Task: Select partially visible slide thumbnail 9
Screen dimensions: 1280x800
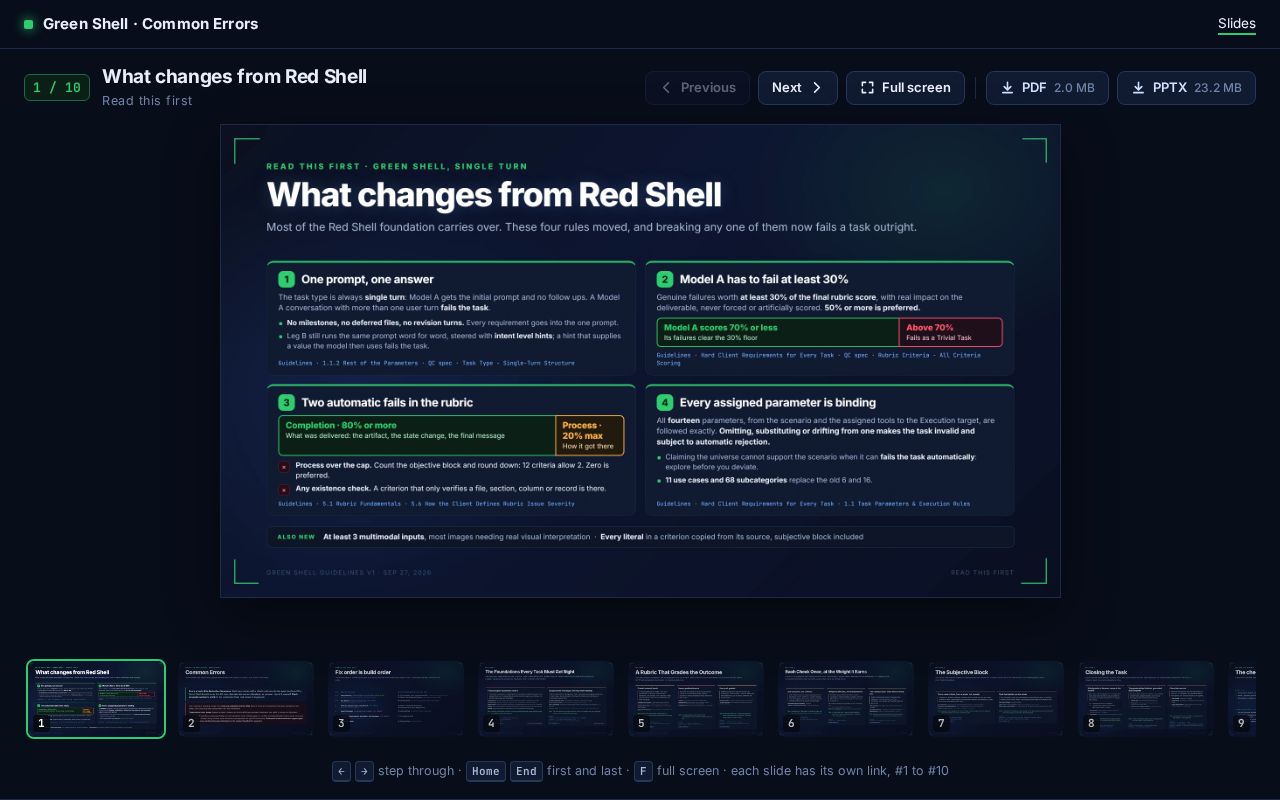Action: coord(1242,699)
